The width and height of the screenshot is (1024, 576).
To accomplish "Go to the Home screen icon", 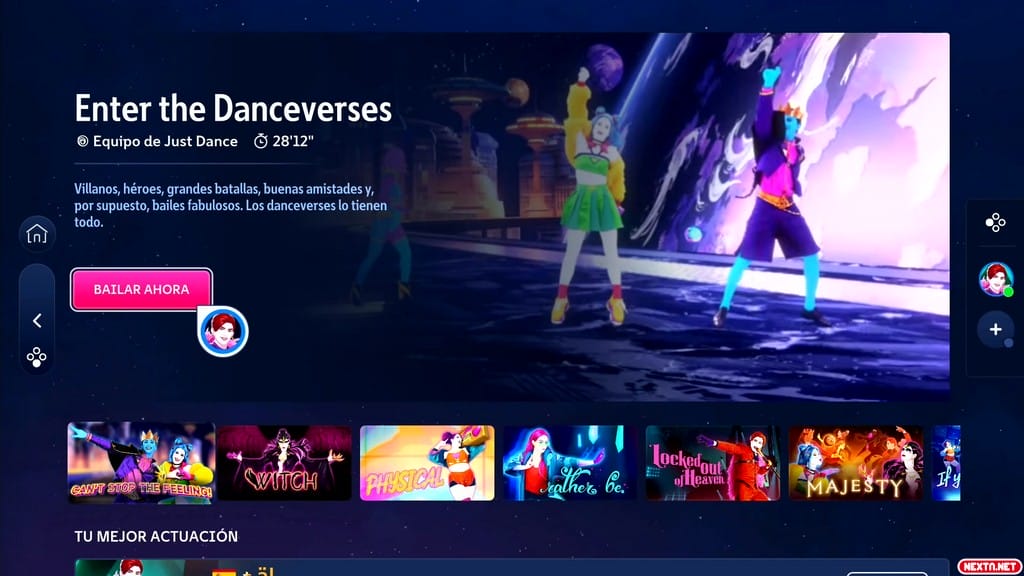I will (x=36, y=235).
